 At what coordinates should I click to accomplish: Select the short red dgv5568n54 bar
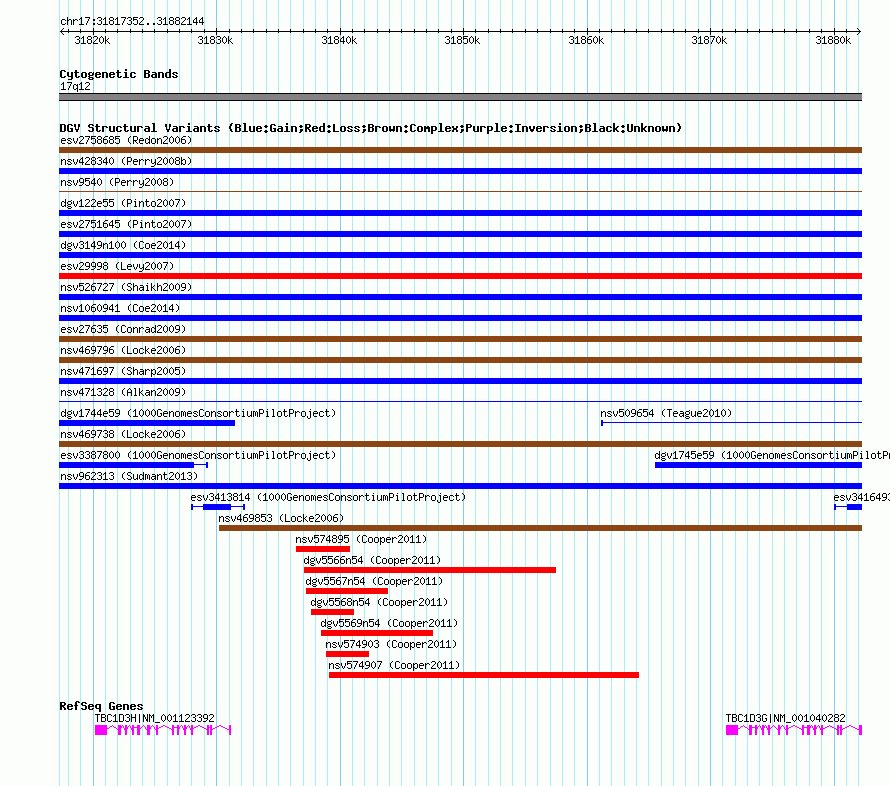(332, 612)
